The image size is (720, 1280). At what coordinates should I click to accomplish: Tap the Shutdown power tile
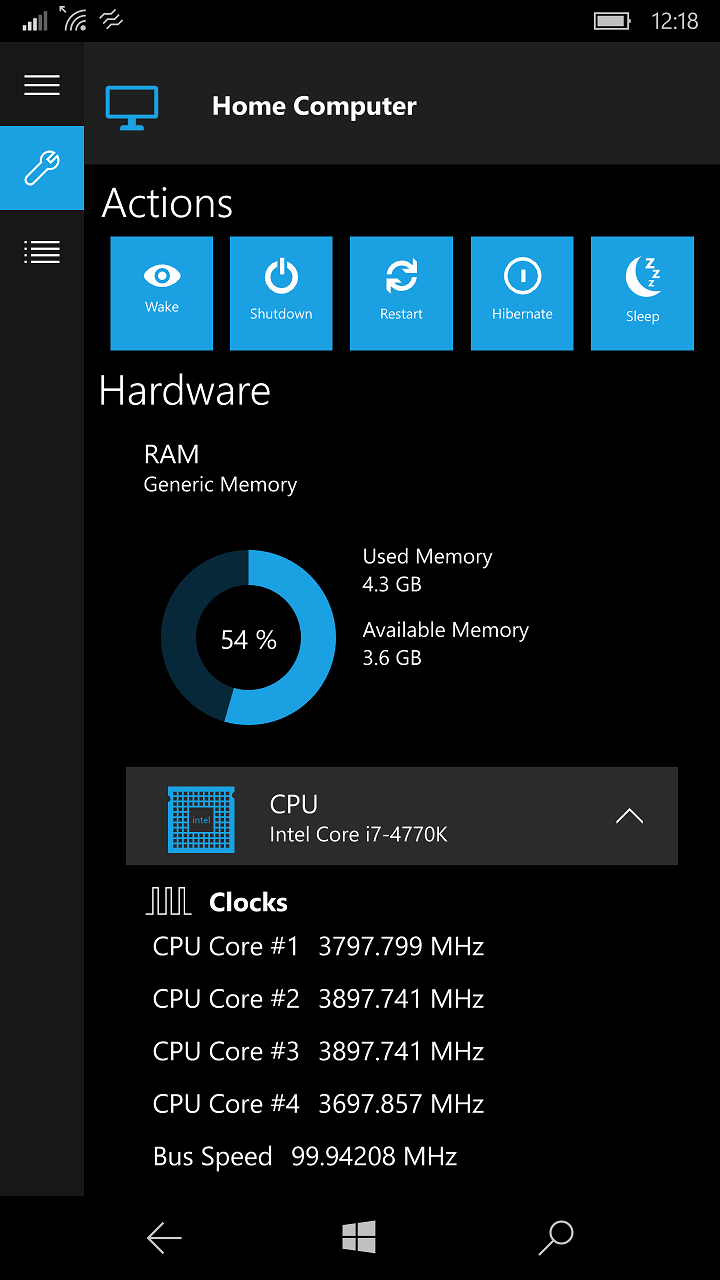(x=281, y=293)
